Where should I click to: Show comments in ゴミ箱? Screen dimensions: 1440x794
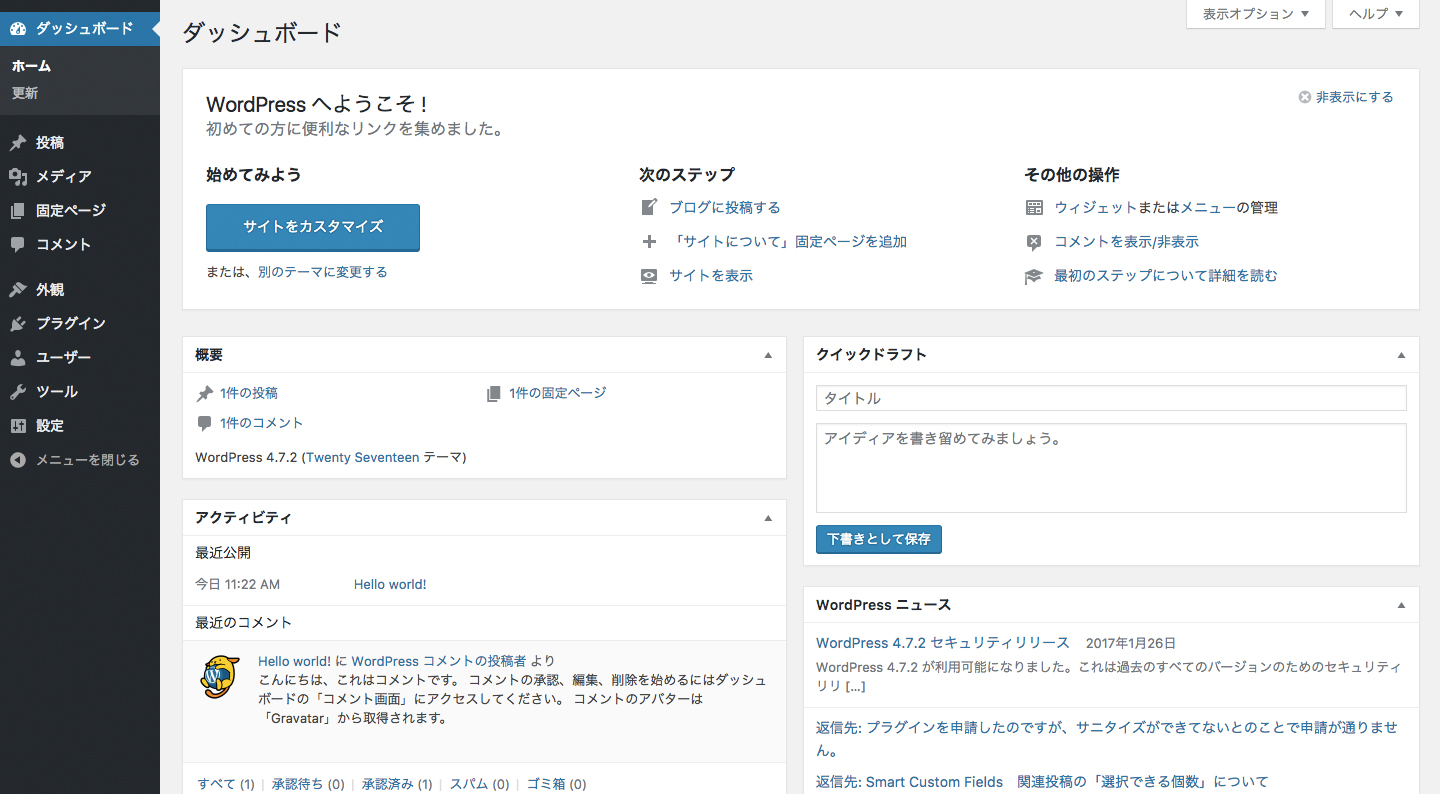[x=546, y=785]
